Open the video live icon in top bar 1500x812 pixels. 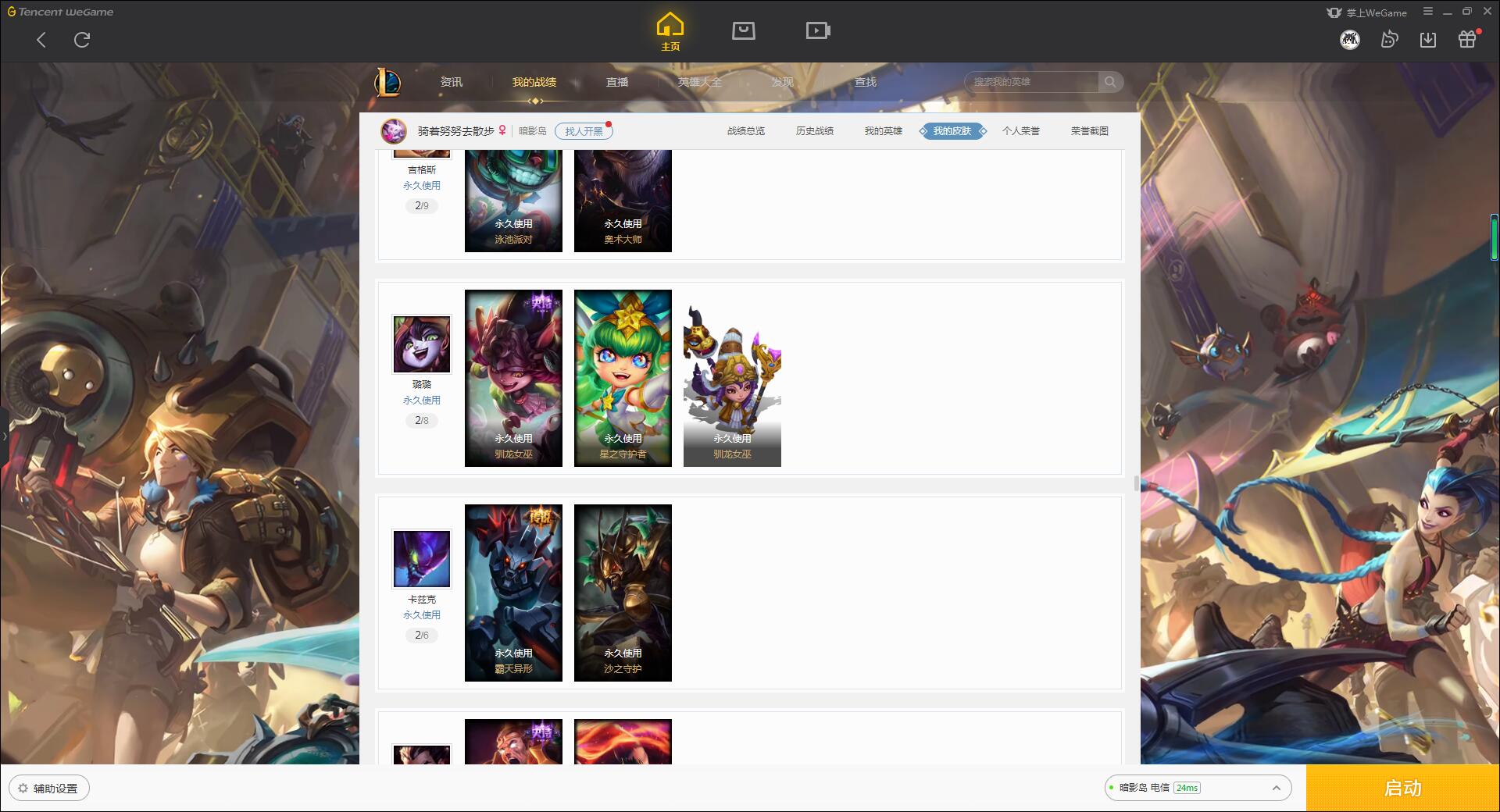[818, 31]
